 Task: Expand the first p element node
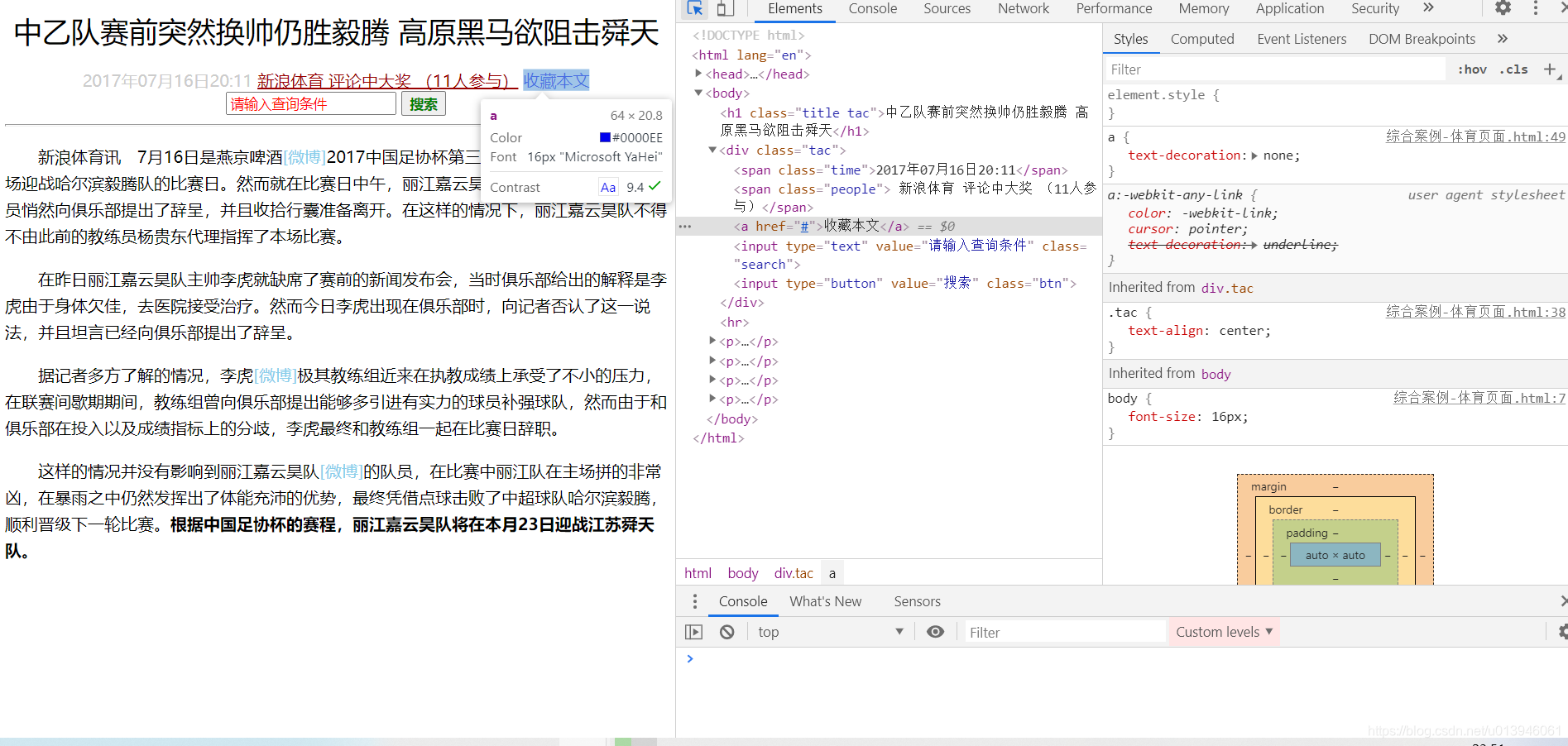point(712,341)
